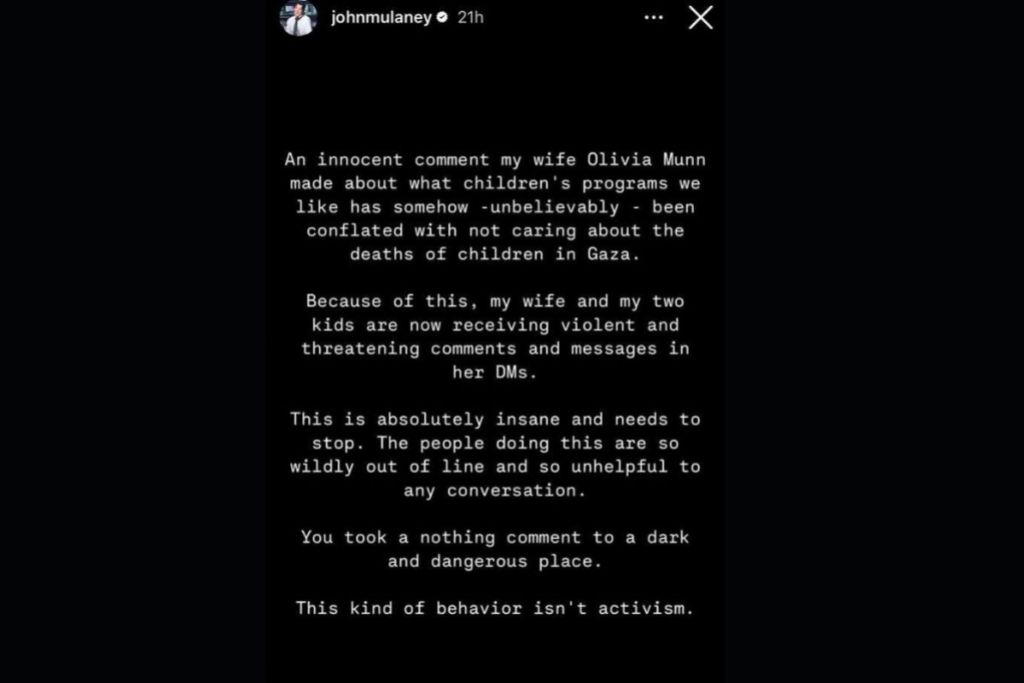This screenshot has width=1024, height=683.
Task: Select the line "Because of this, my wife"
Action: [495, 301]
